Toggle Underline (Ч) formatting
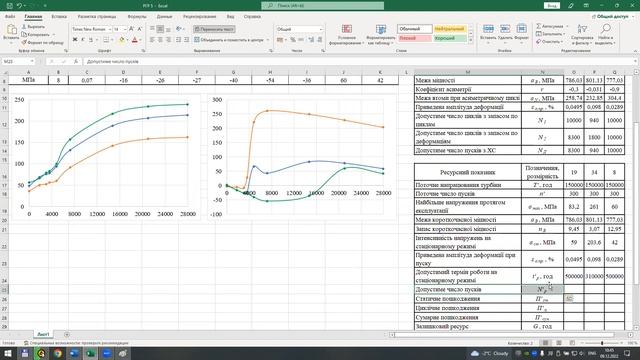640x360 pixels. [91, 40]
